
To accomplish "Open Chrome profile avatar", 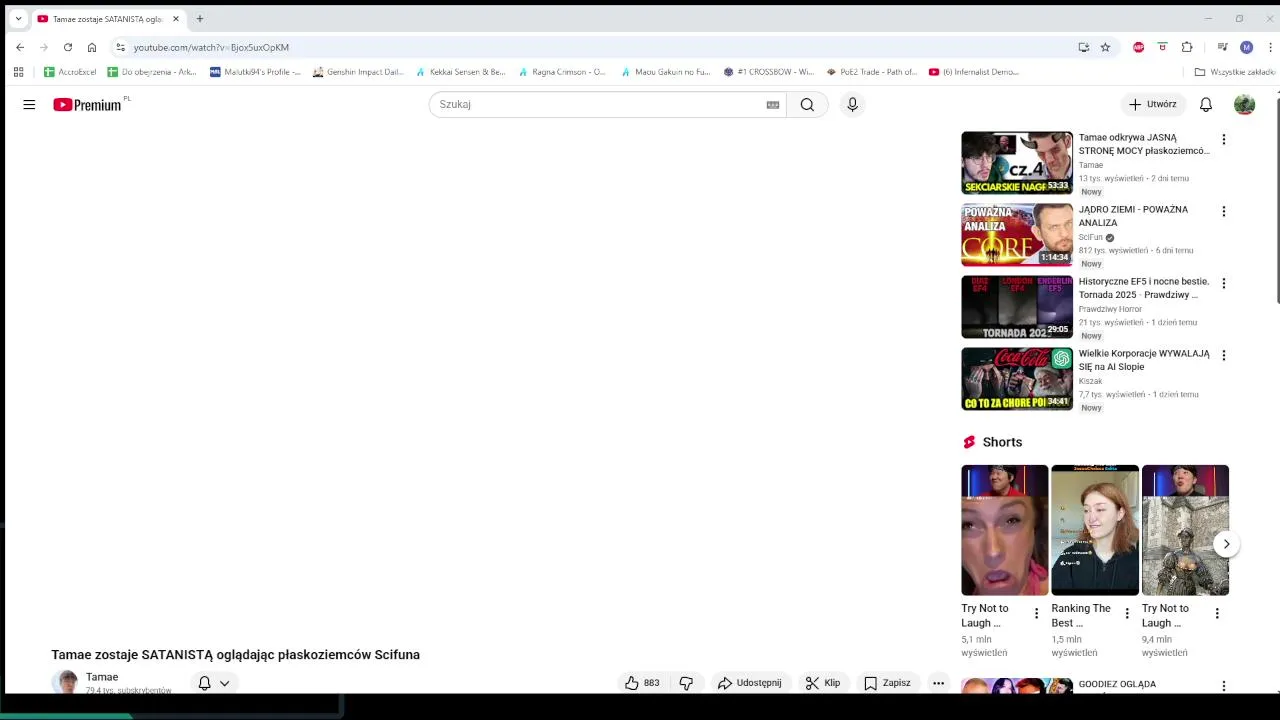I will [x=1246, y=47].
